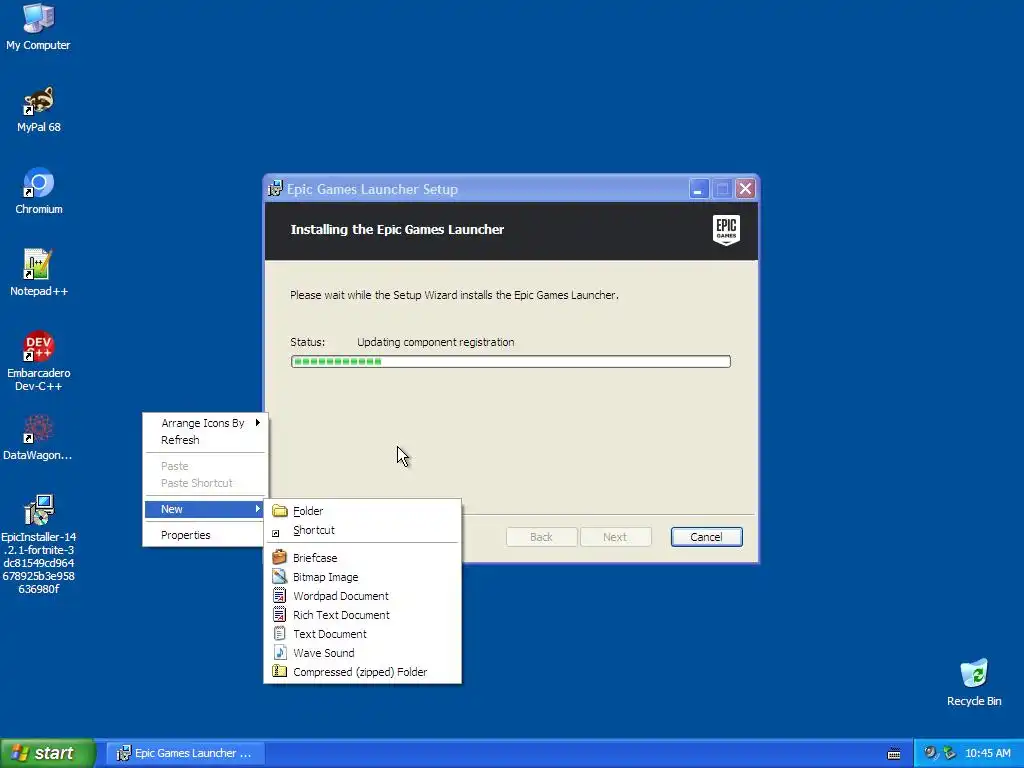Choose Compressed (zipped) Folder in the submenu
The image size is (1024, 768).
point(362,671)
